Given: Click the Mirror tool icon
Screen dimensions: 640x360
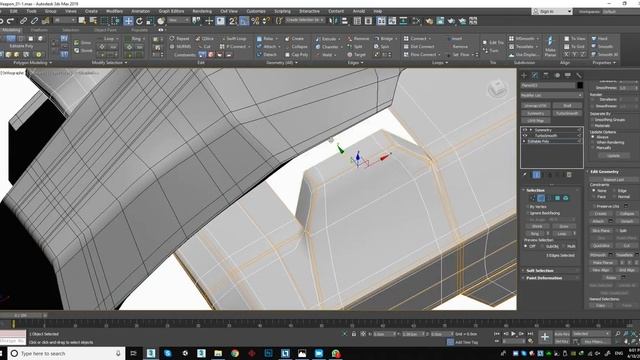Looking at the screenshot, I should 333,20.
